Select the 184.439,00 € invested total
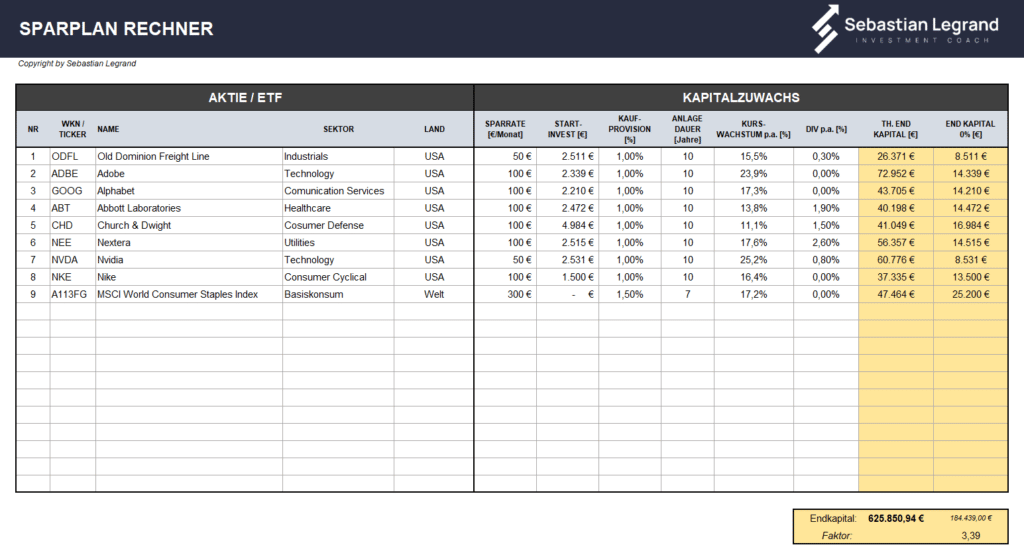The height and width of the screenshot is (557, 1024). tap(970, 518)
